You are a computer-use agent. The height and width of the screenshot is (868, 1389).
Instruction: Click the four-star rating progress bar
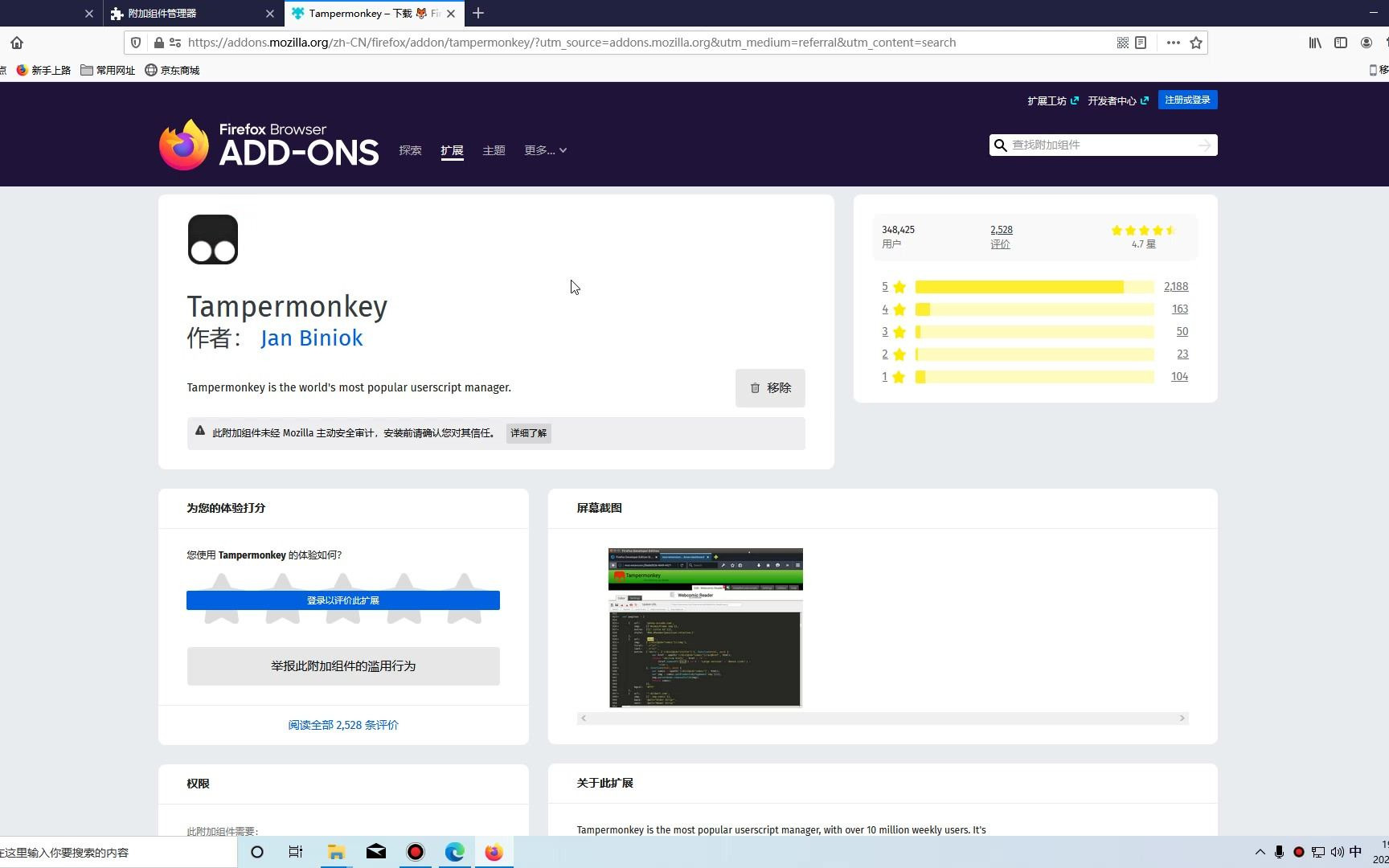[1035, 309]
